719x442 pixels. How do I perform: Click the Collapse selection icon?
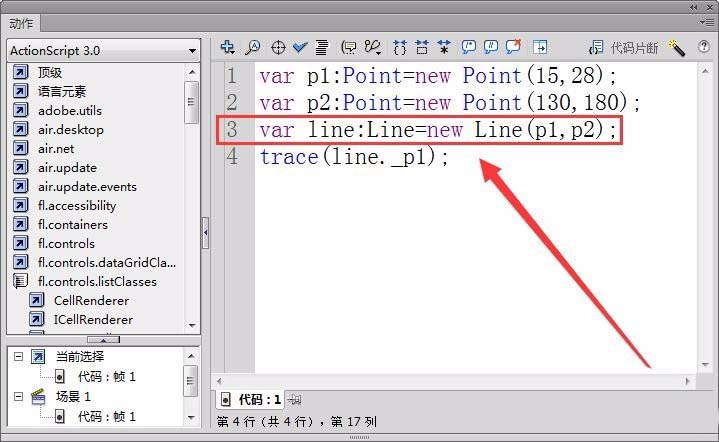(x=421, y=47)
